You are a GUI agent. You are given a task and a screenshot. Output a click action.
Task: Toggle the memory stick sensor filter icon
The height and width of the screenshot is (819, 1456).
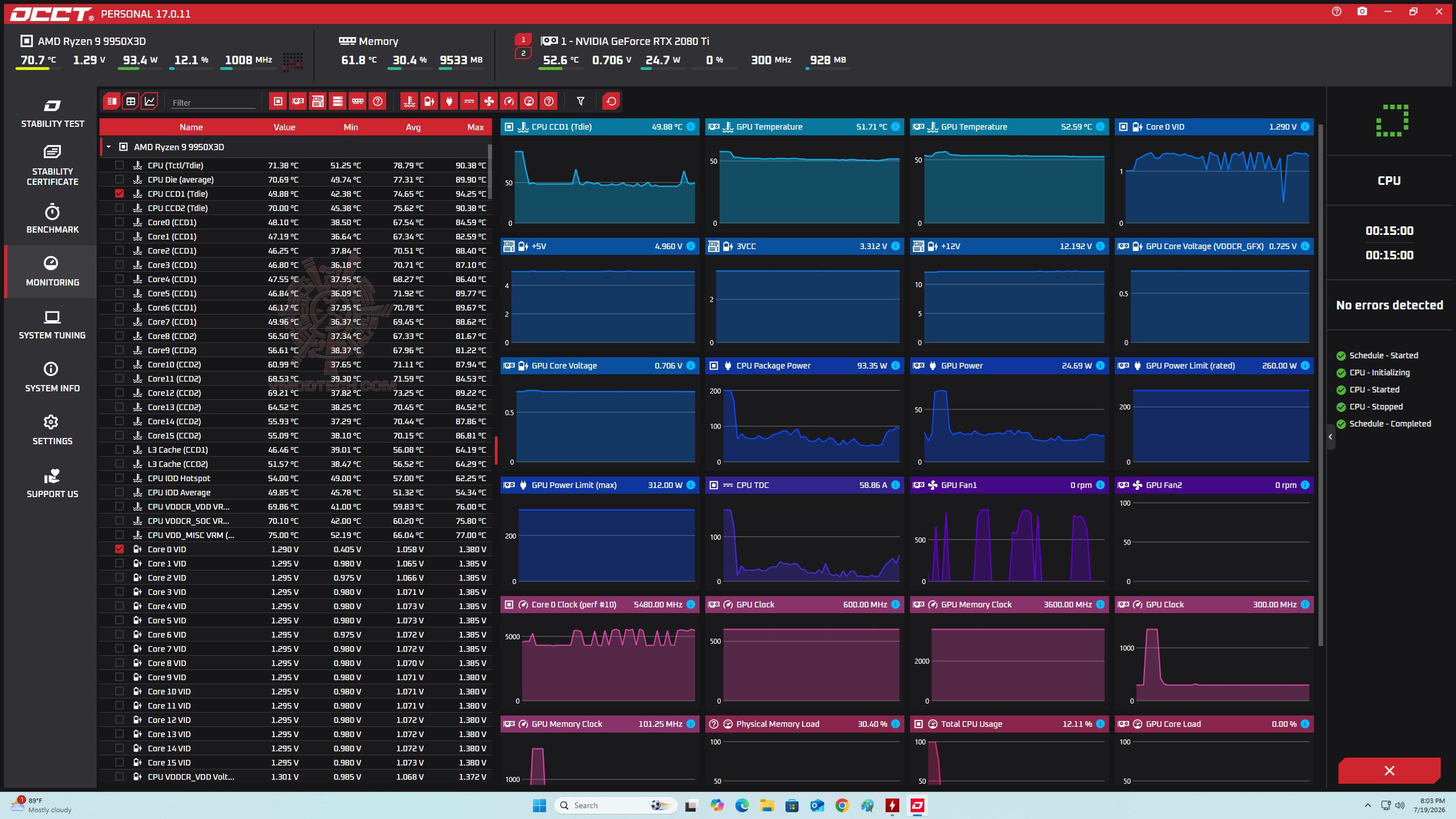[358, 101]
